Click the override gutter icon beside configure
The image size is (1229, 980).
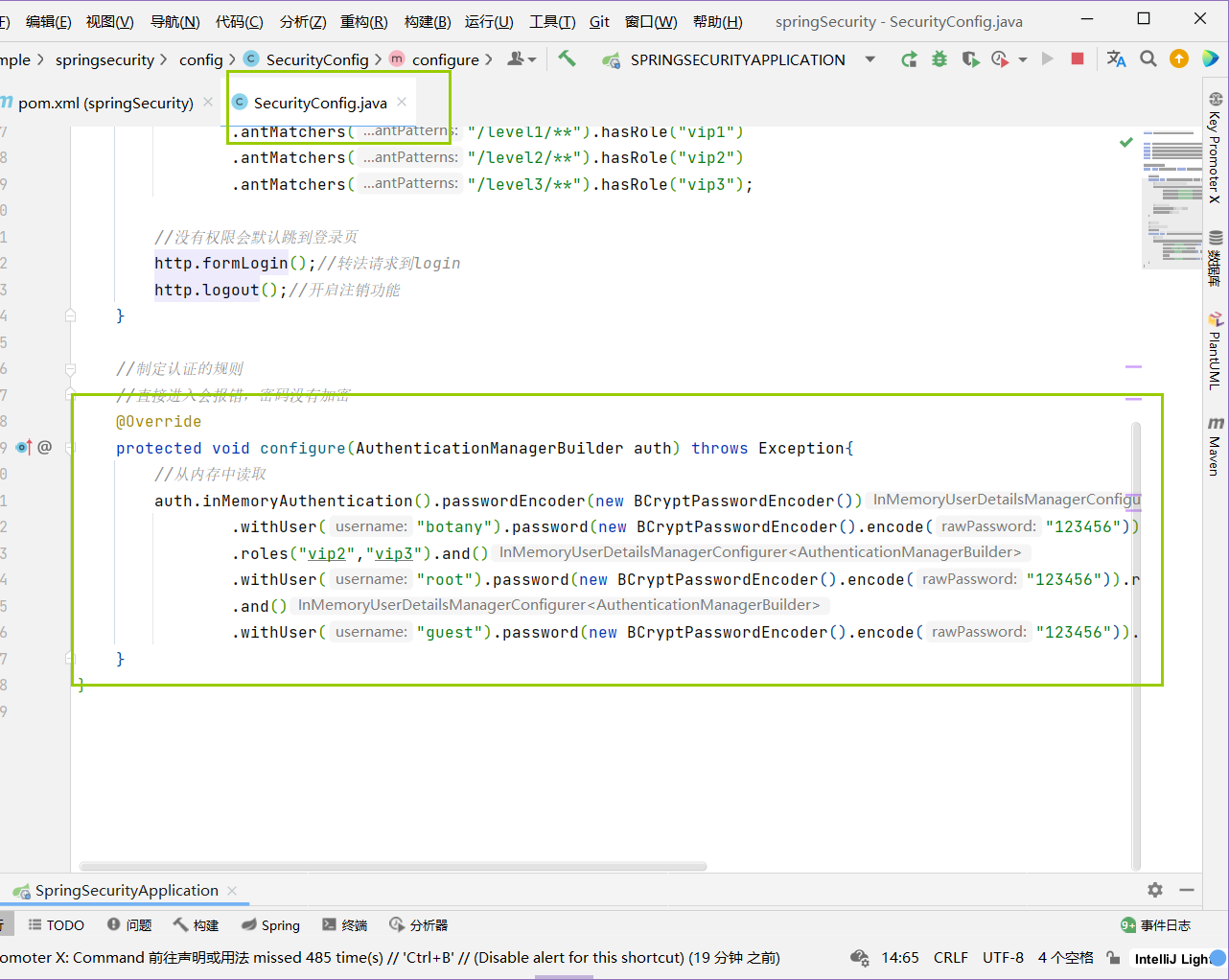point(24,447)
